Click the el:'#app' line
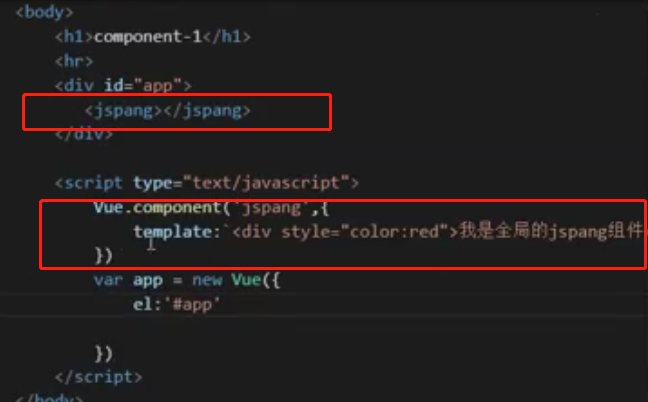 [x=176, y=304]
